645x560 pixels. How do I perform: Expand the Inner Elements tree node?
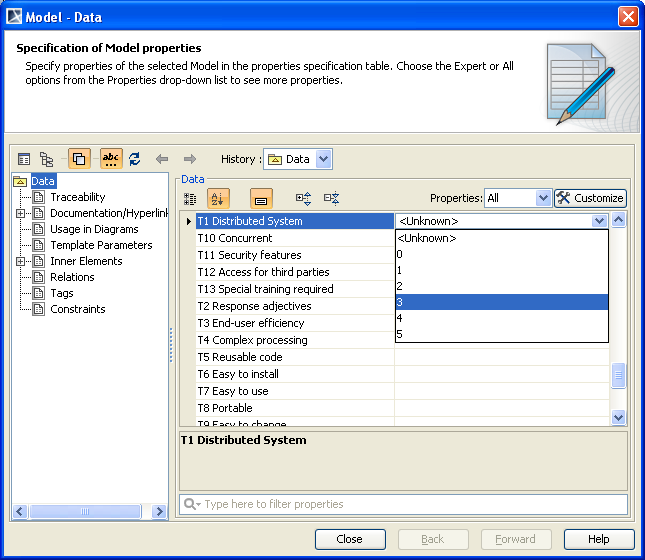[x=21, y=261]
